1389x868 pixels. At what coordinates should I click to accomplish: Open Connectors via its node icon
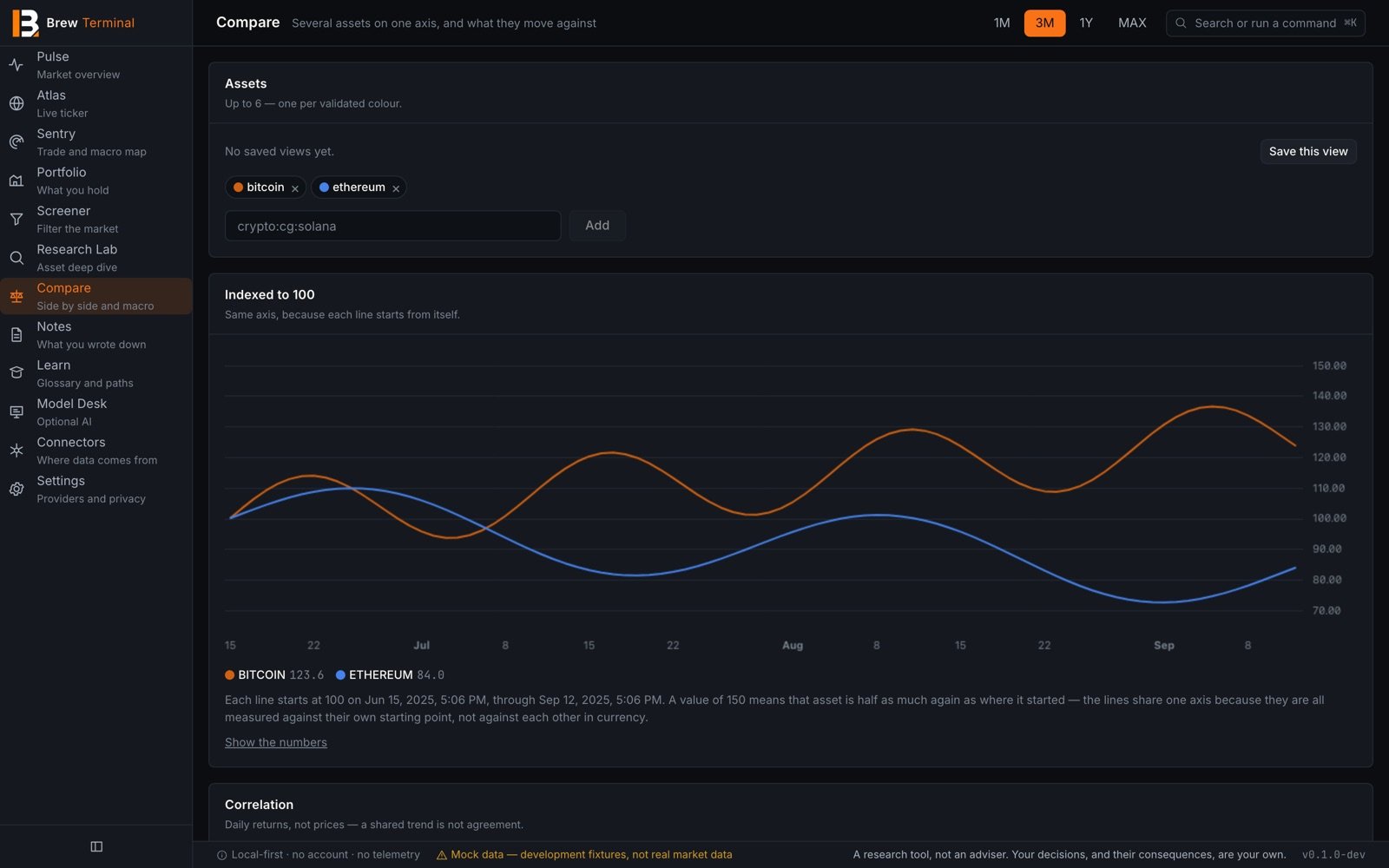(16, 450)
